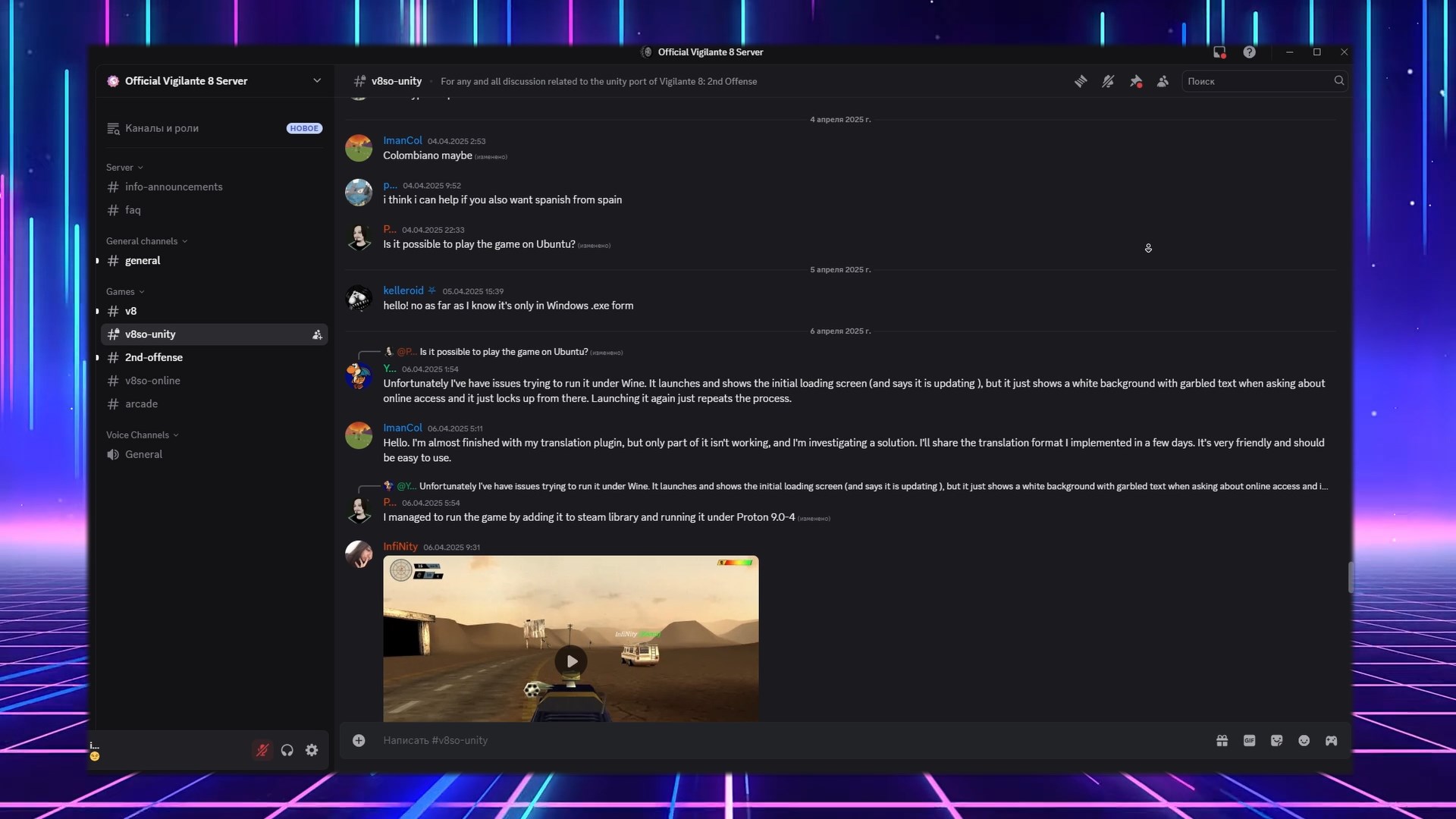Open the gift icon in message bar

pos(1222,741)
